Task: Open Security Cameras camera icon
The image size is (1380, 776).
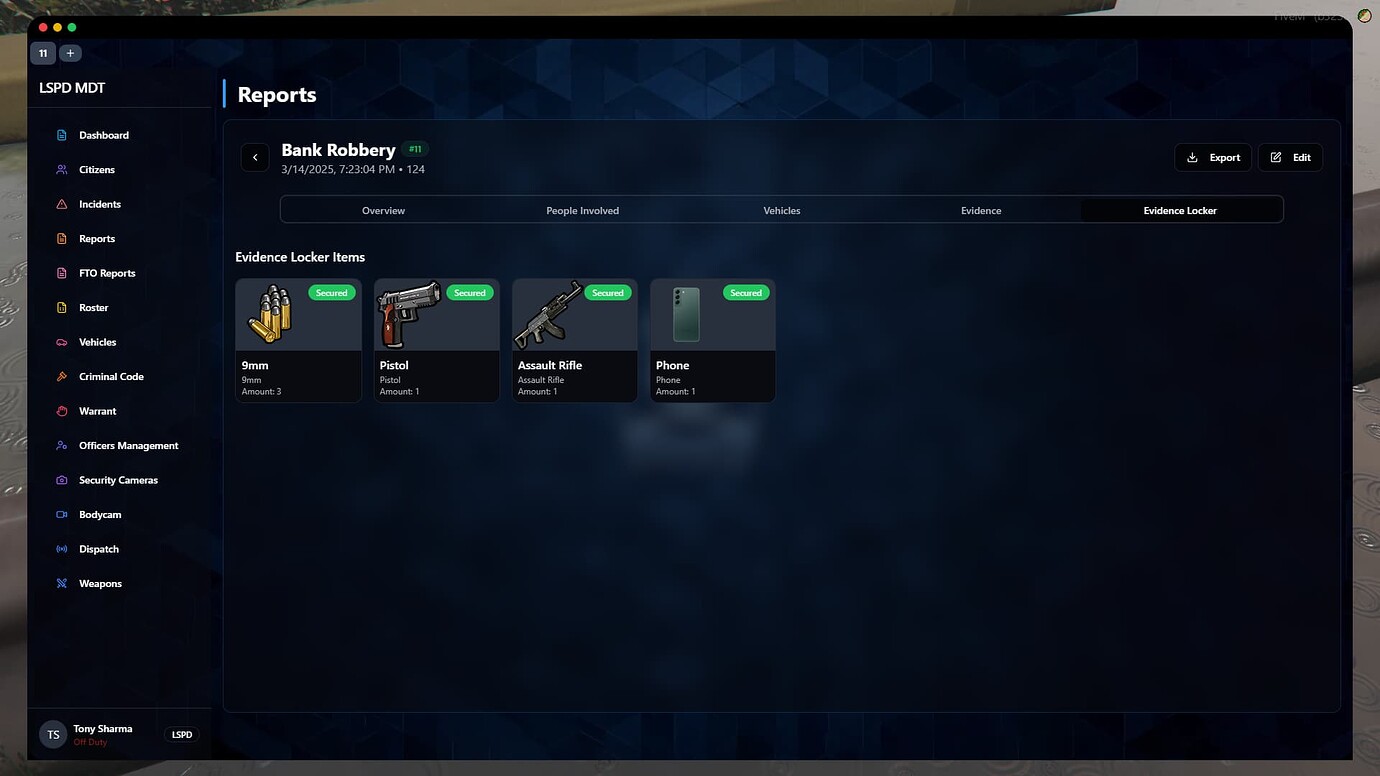Action: click(62, 480)
